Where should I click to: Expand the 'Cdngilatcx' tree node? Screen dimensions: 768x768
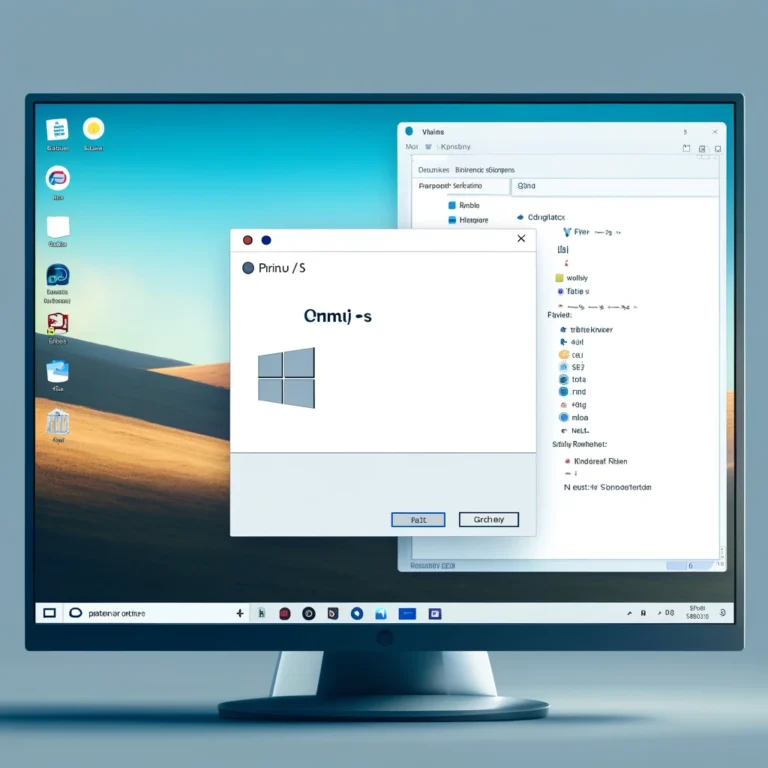tap(520, 217)
